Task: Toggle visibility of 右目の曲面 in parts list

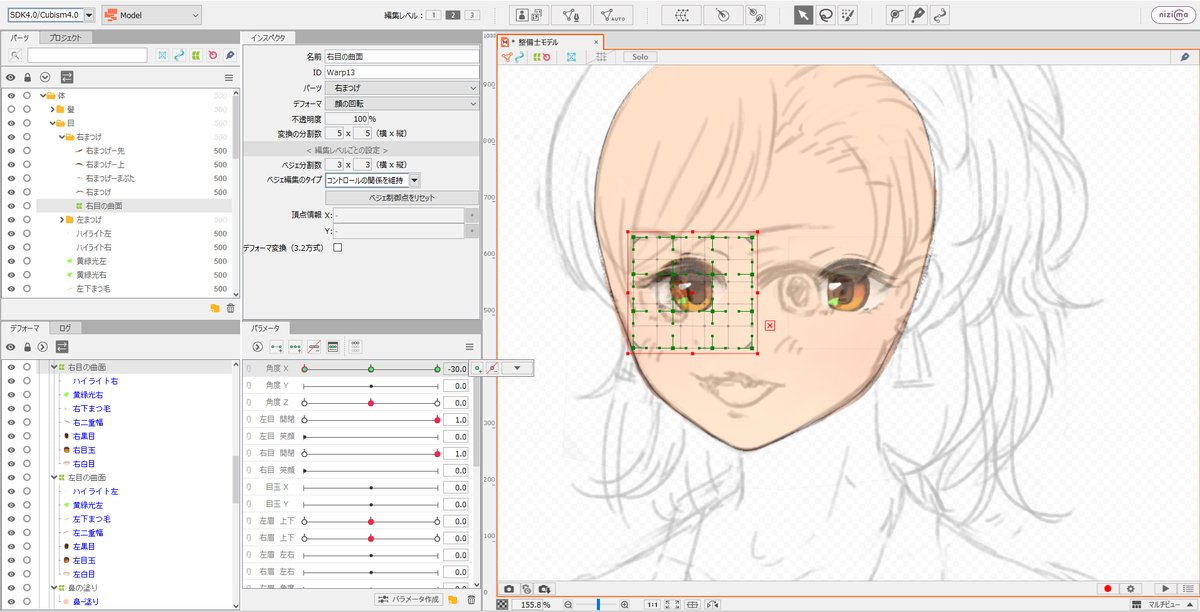Action: 10,206
